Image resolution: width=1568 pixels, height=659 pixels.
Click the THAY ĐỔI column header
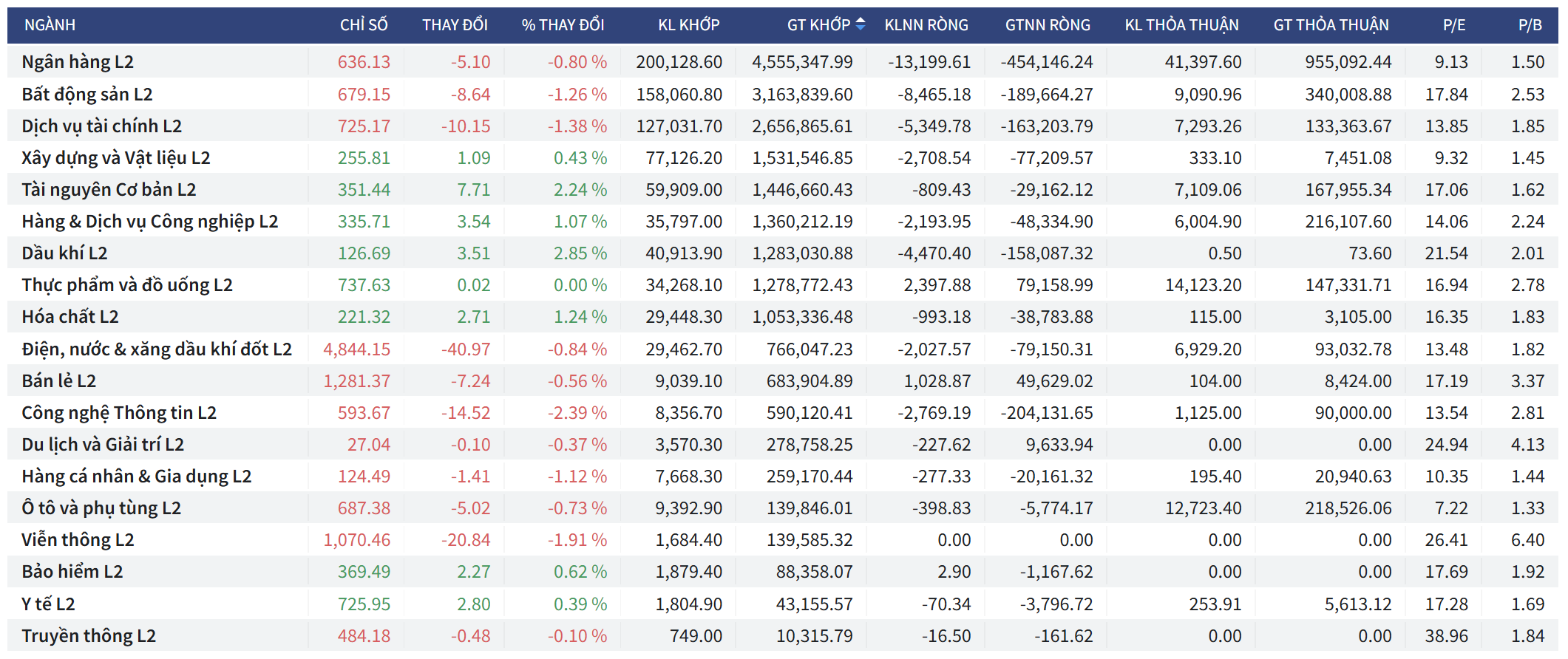click(x=455, y=25)
